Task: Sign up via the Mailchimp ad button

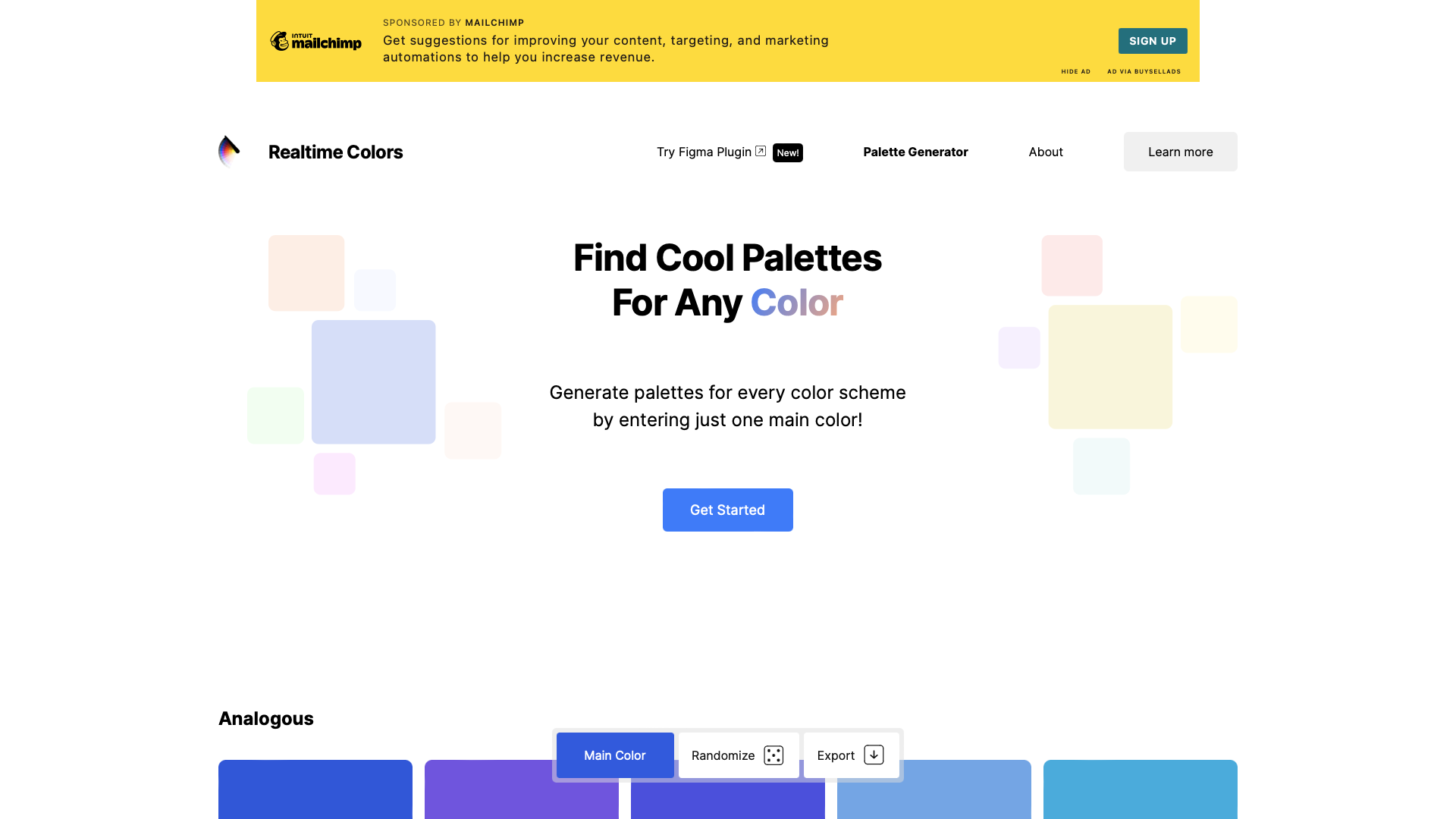Action: [x=1153, y=41]
